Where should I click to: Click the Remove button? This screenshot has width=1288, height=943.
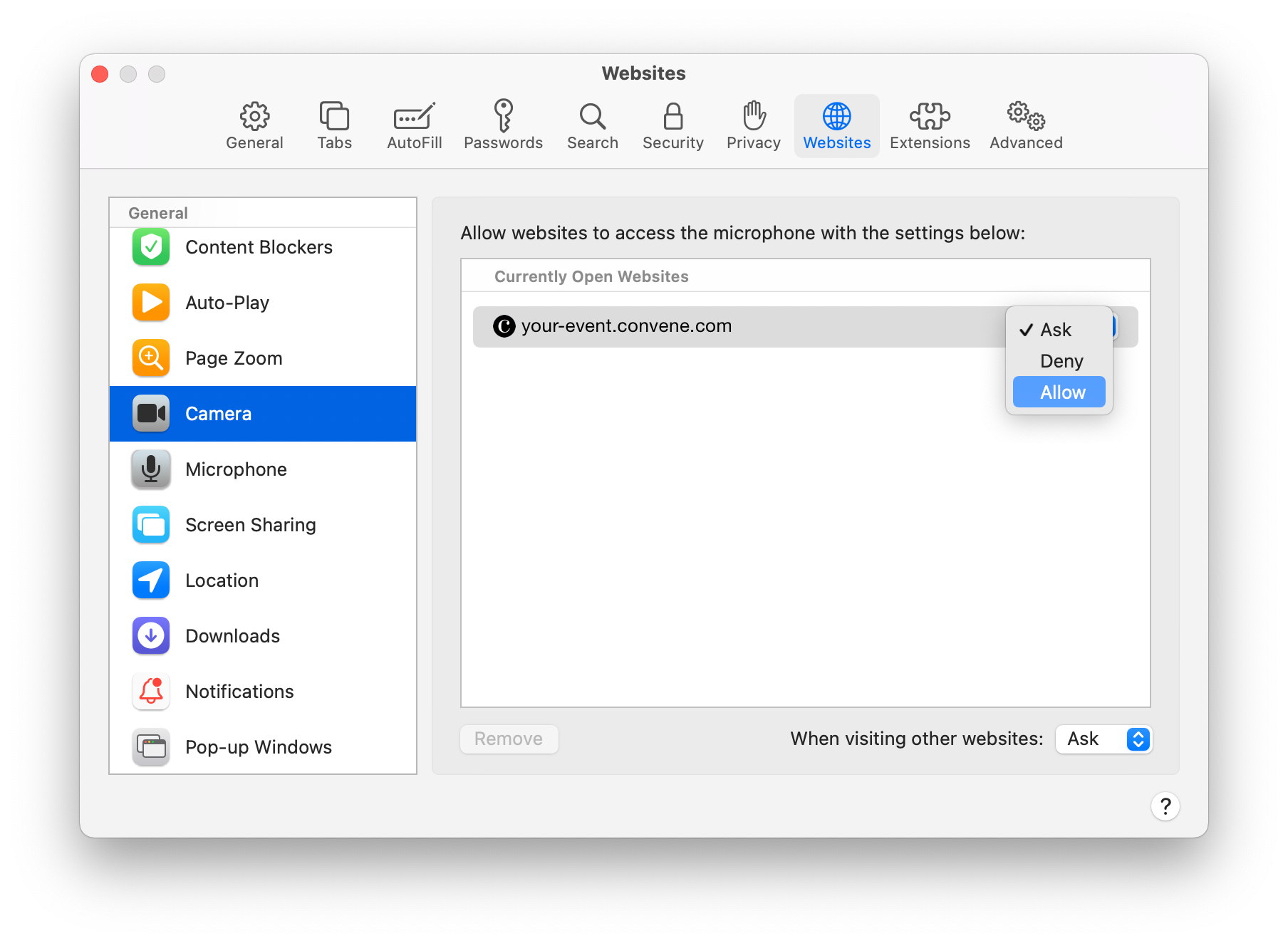pyautogui.click(x=509, y=739)
